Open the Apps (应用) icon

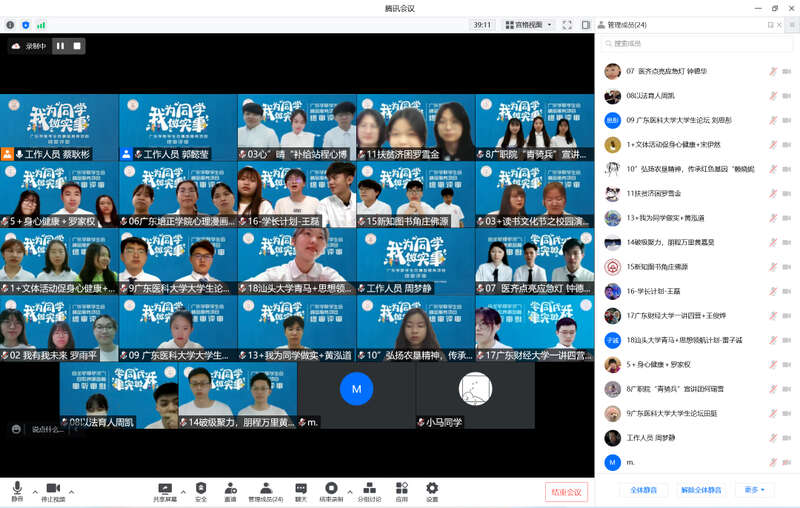click(x=400, y=488)
